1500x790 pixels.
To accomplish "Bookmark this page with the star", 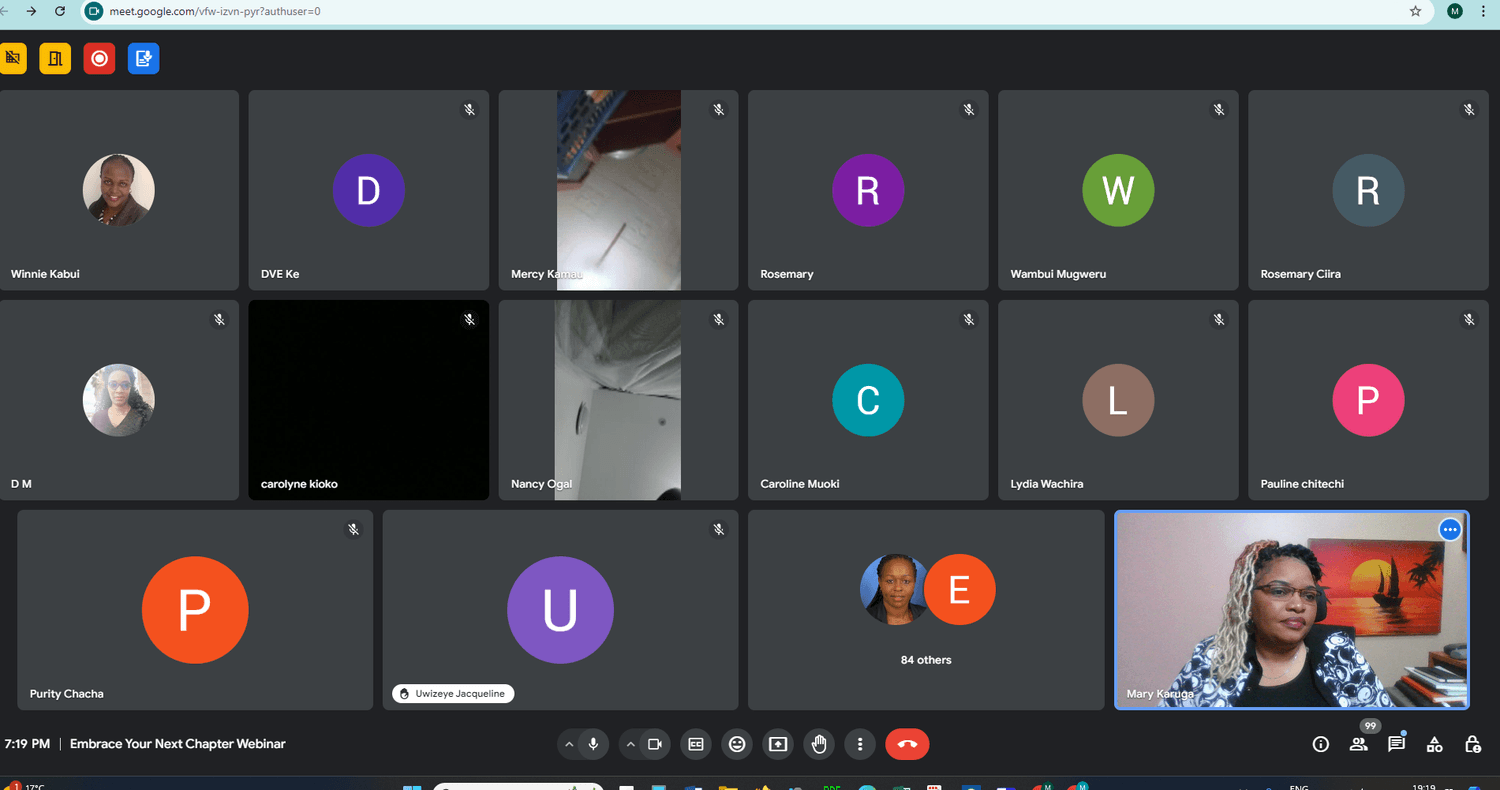I will click(1415, 11).
